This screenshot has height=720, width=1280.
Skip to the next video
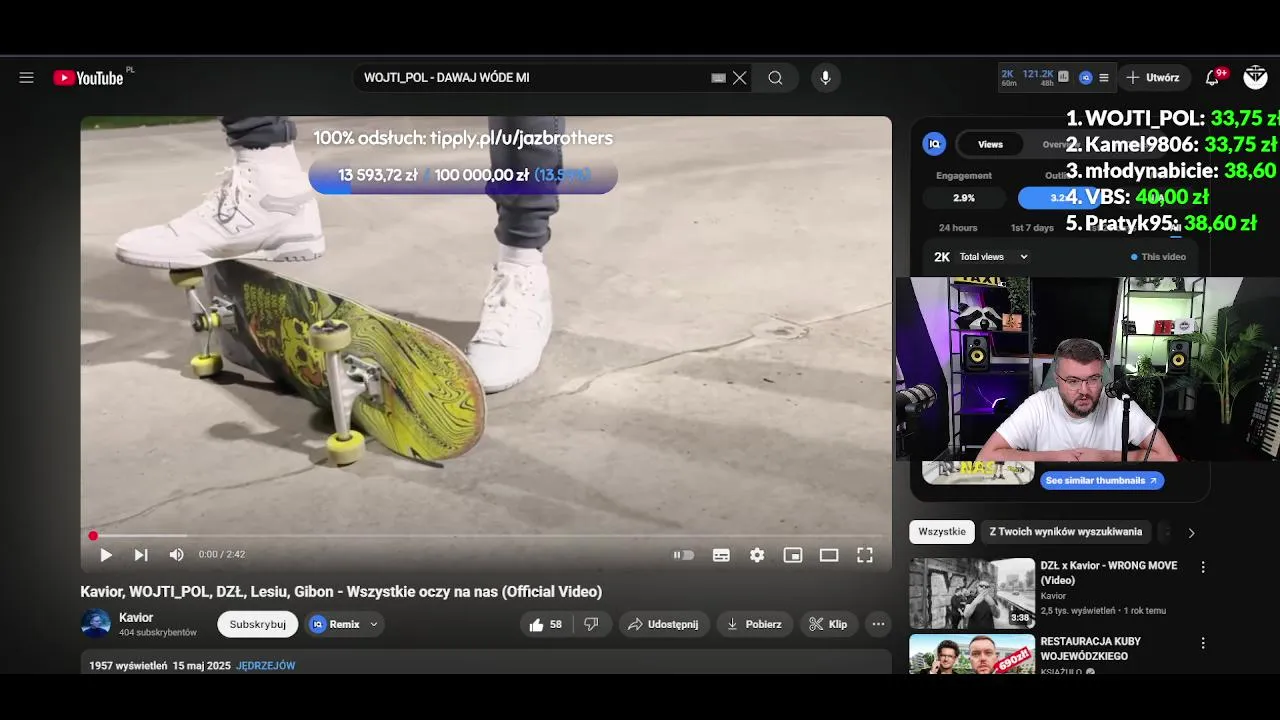pos(141,555)
